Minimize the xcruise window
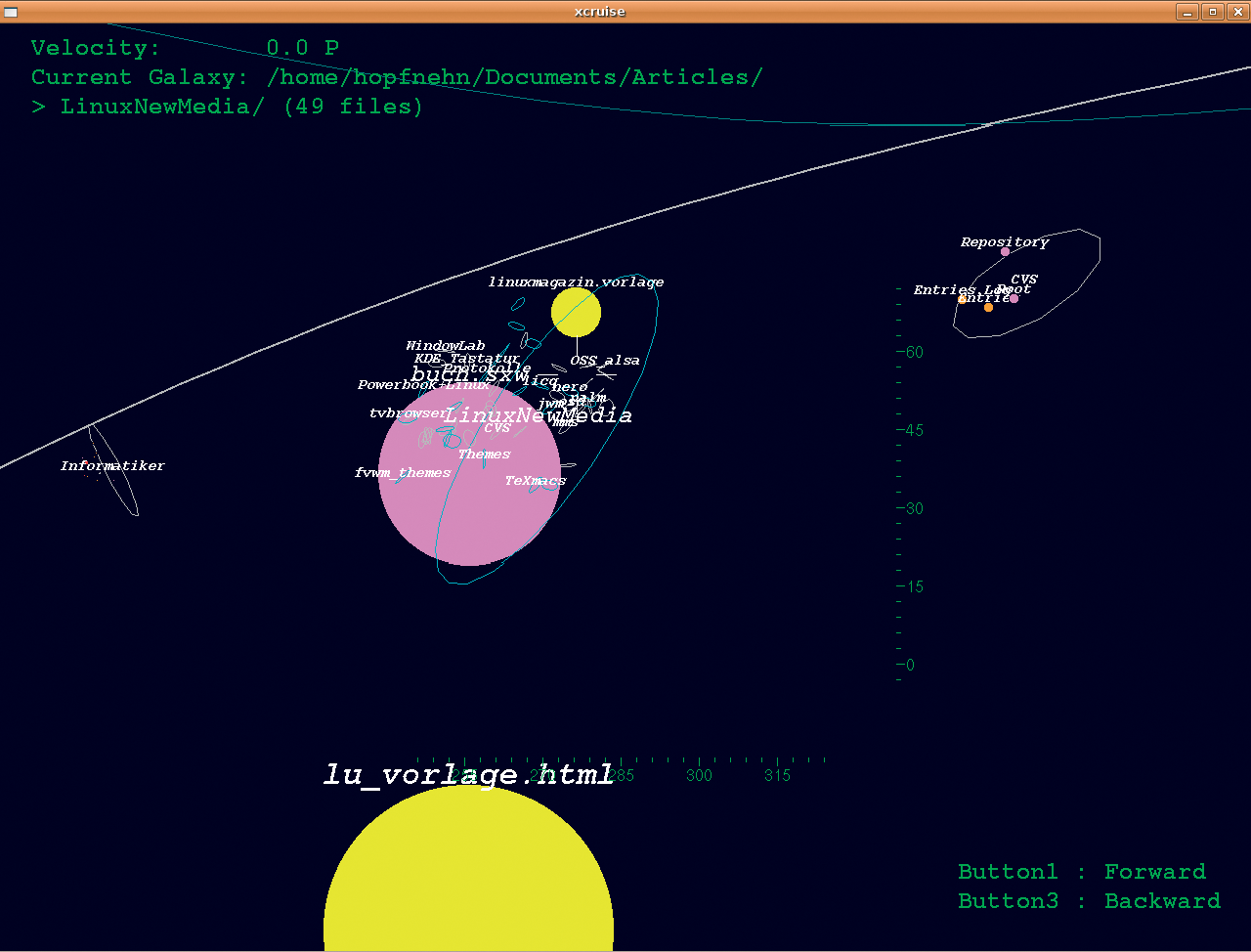 point(1188,12)
